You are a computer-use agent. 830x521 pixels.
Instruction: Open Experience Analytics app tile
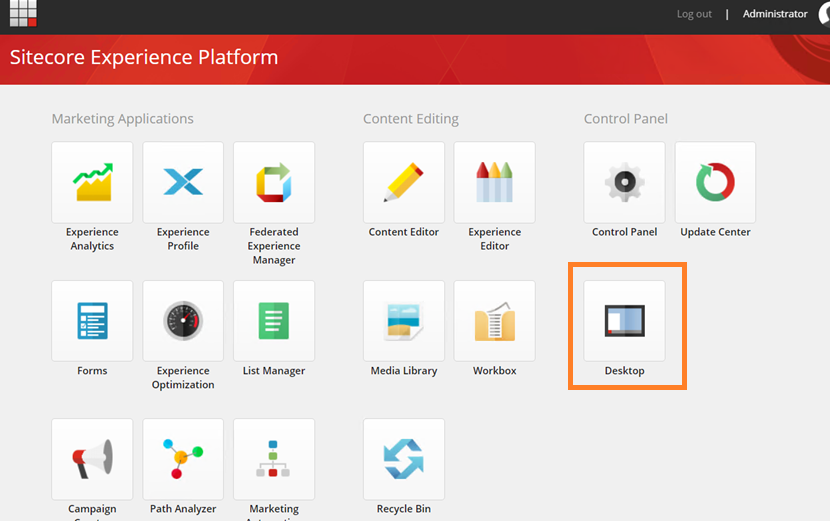coord(92,182)
